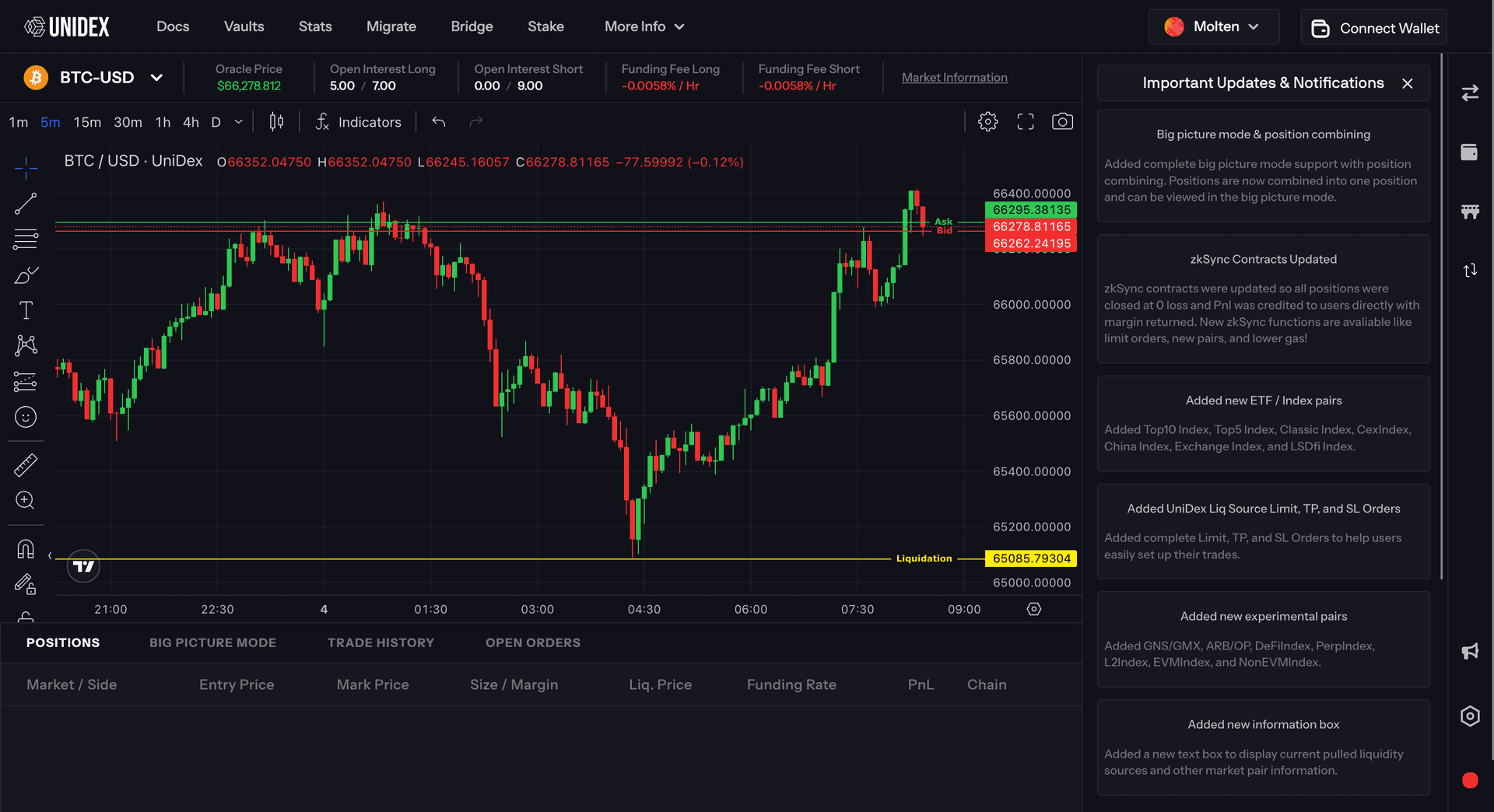Expand the More Info menu

[x=644, y=26]
